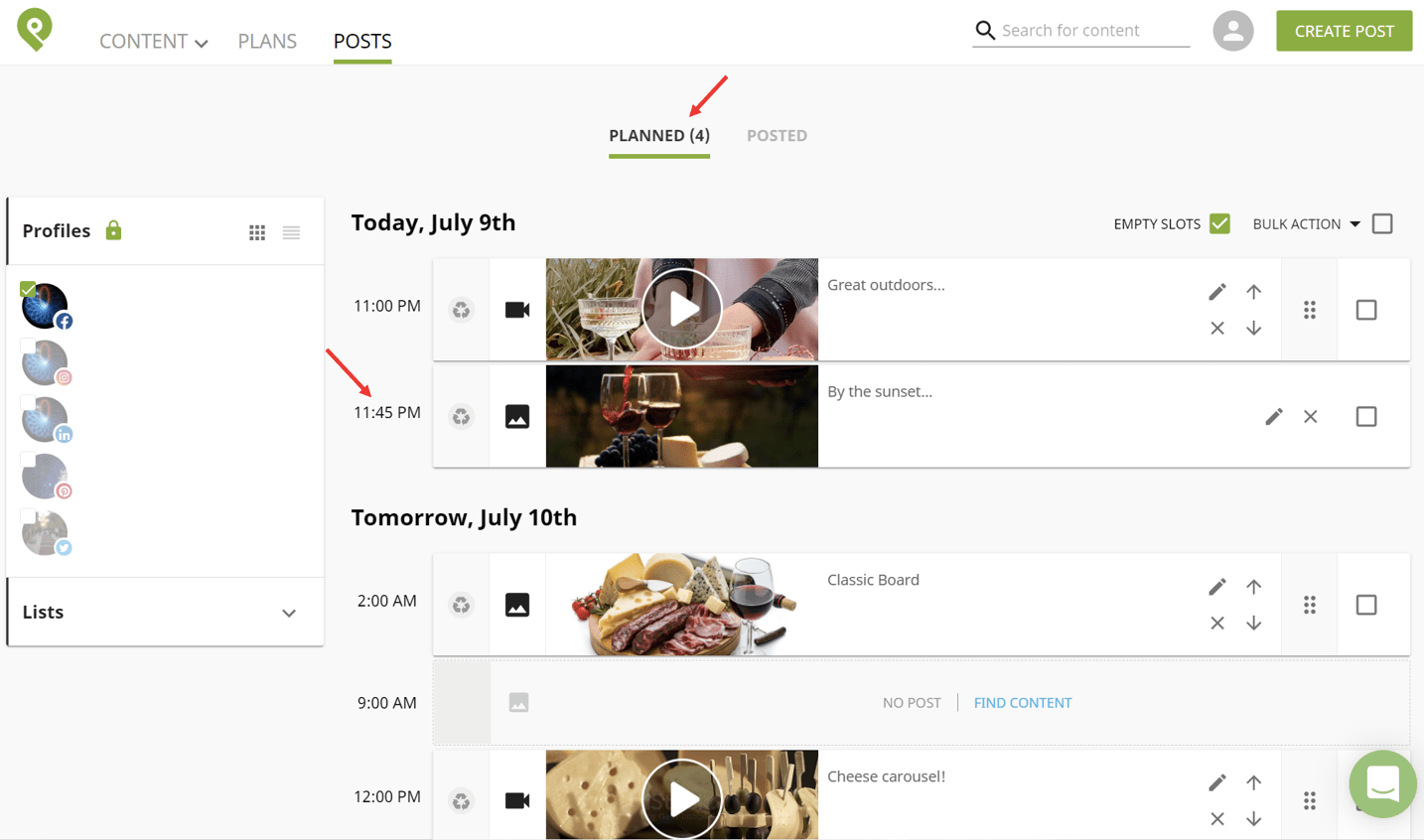Open the Content dropdown menu
Image resolution: width=1424 pixels, height=840 pixels.
click(153, 42)
